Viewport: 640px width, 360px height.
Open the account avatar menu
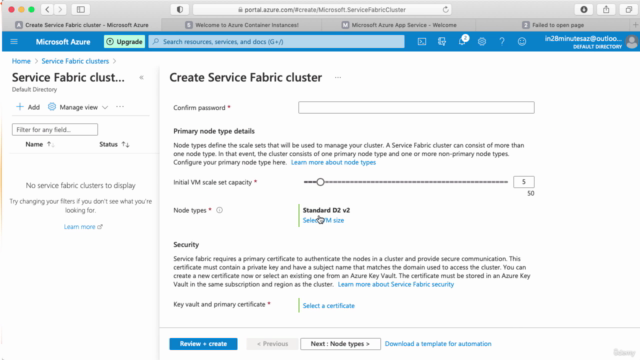pos(631,42)
